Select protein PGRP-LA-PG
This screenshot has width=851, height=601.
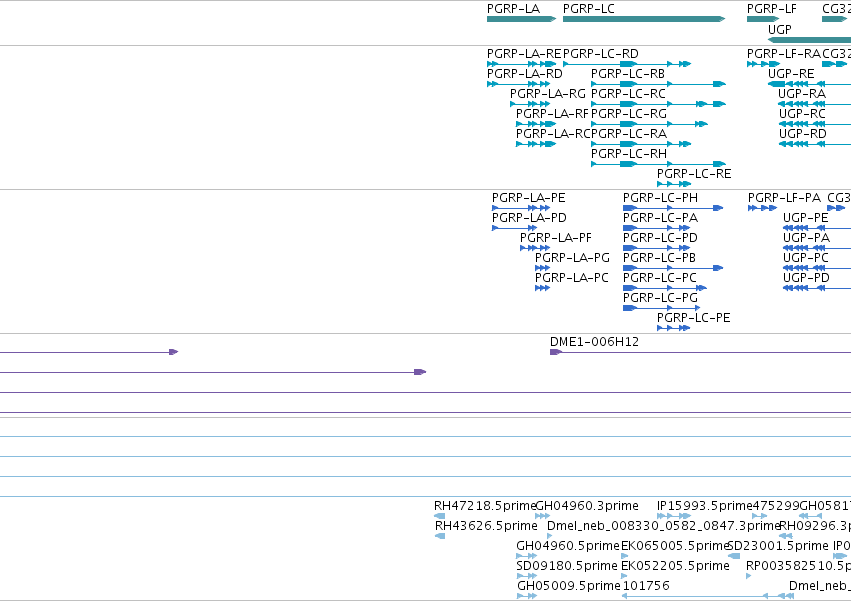point(543,268)
